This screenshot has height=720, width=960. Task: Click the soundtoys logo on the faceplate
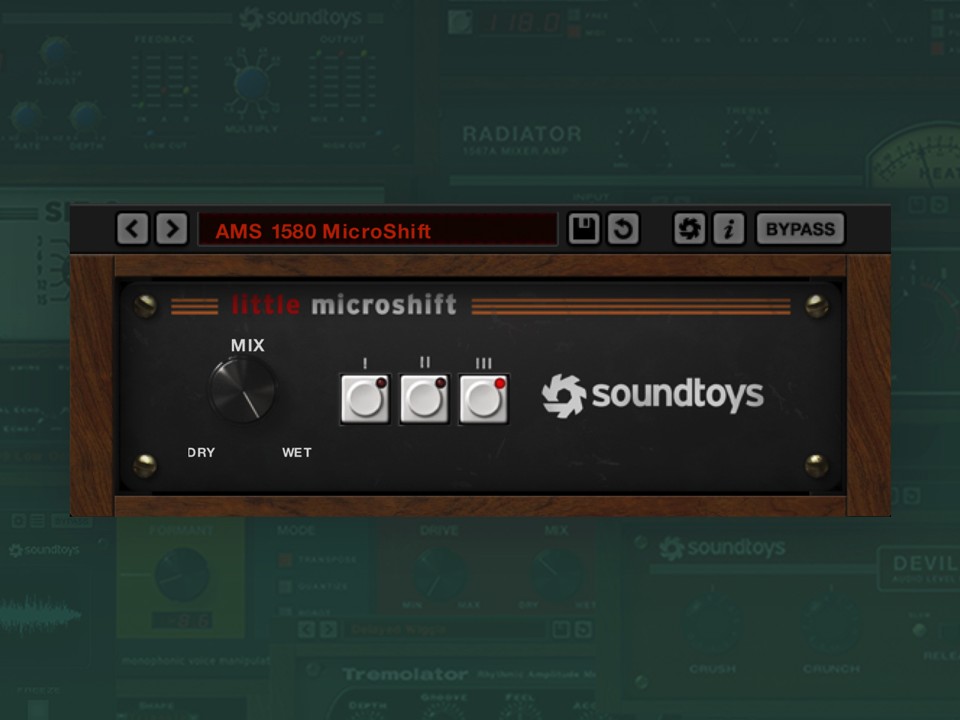[652, 394]
